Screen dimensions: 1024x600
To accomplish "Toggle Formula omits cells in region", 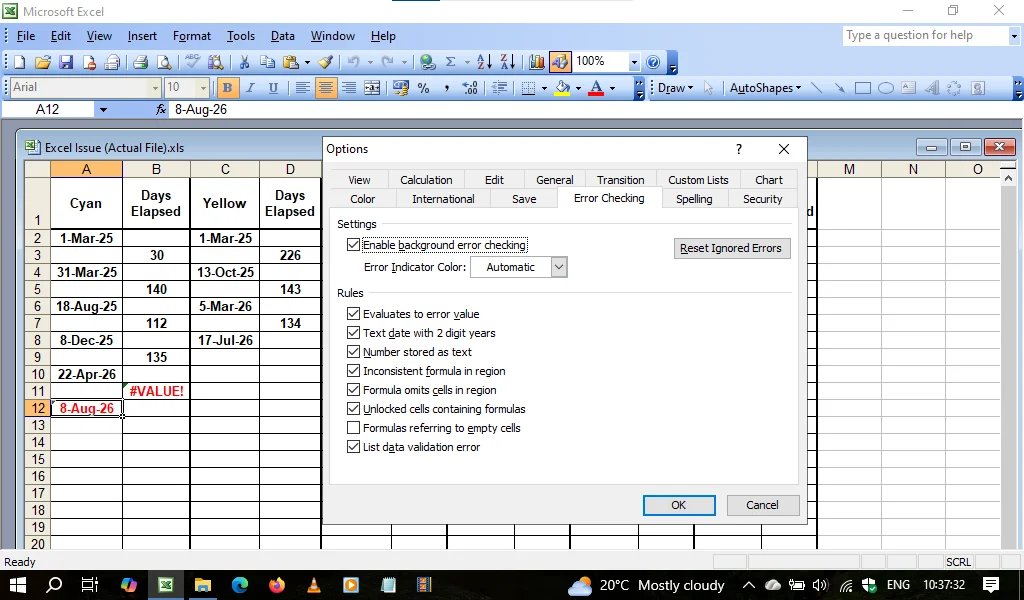I will point(353,390).
